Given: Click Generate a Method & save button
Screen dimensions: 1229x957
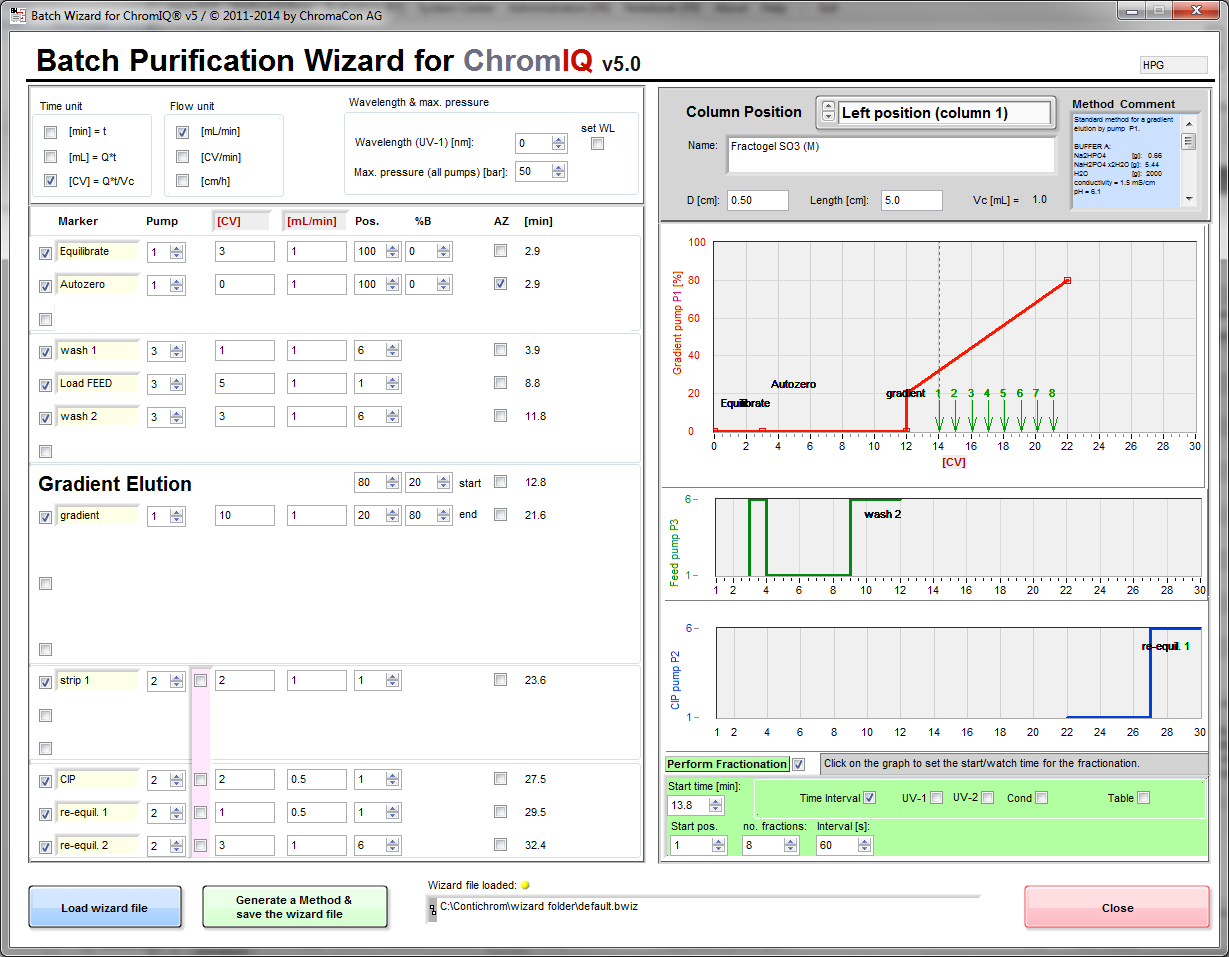Looking at the screenshot, I should click(x=294, y=907).
